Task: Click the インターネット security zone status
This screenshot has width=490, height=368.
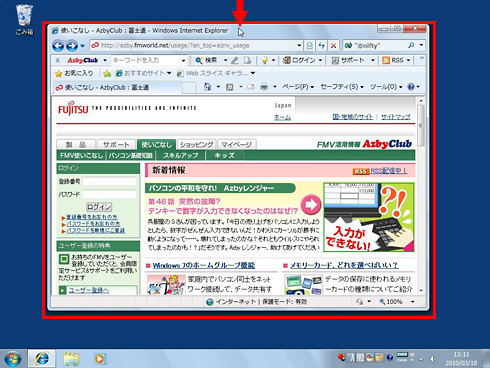Action: 256,302
